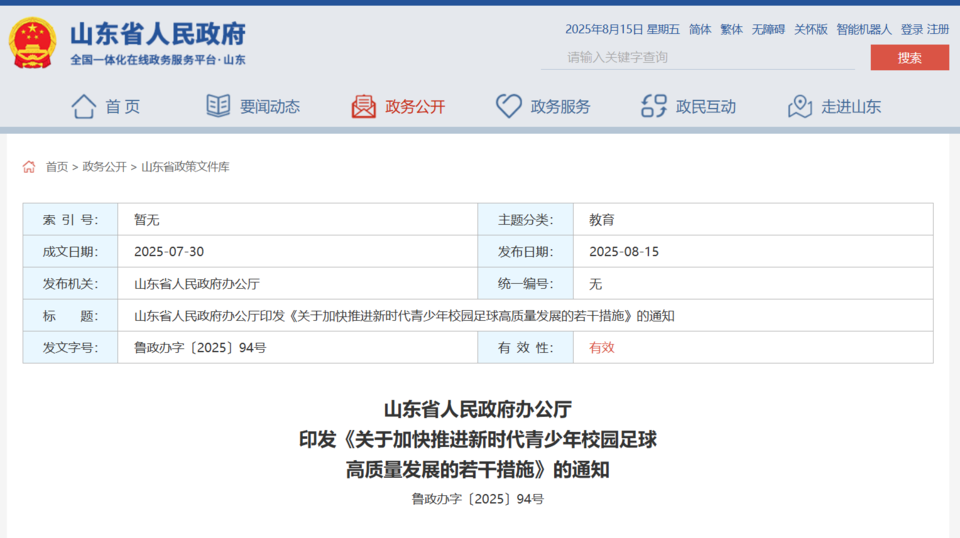This screenshot has width=960, height=538.
Task: Click the 政民互动 exchange icon
Action: point(654,106)
